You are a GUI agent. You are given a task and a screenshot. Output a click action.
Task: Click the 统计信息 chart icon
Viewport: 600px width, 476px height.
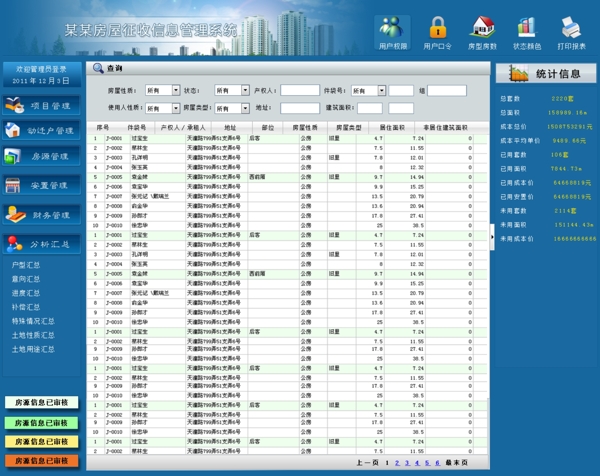pyautogui.click(x=518, y=73)
